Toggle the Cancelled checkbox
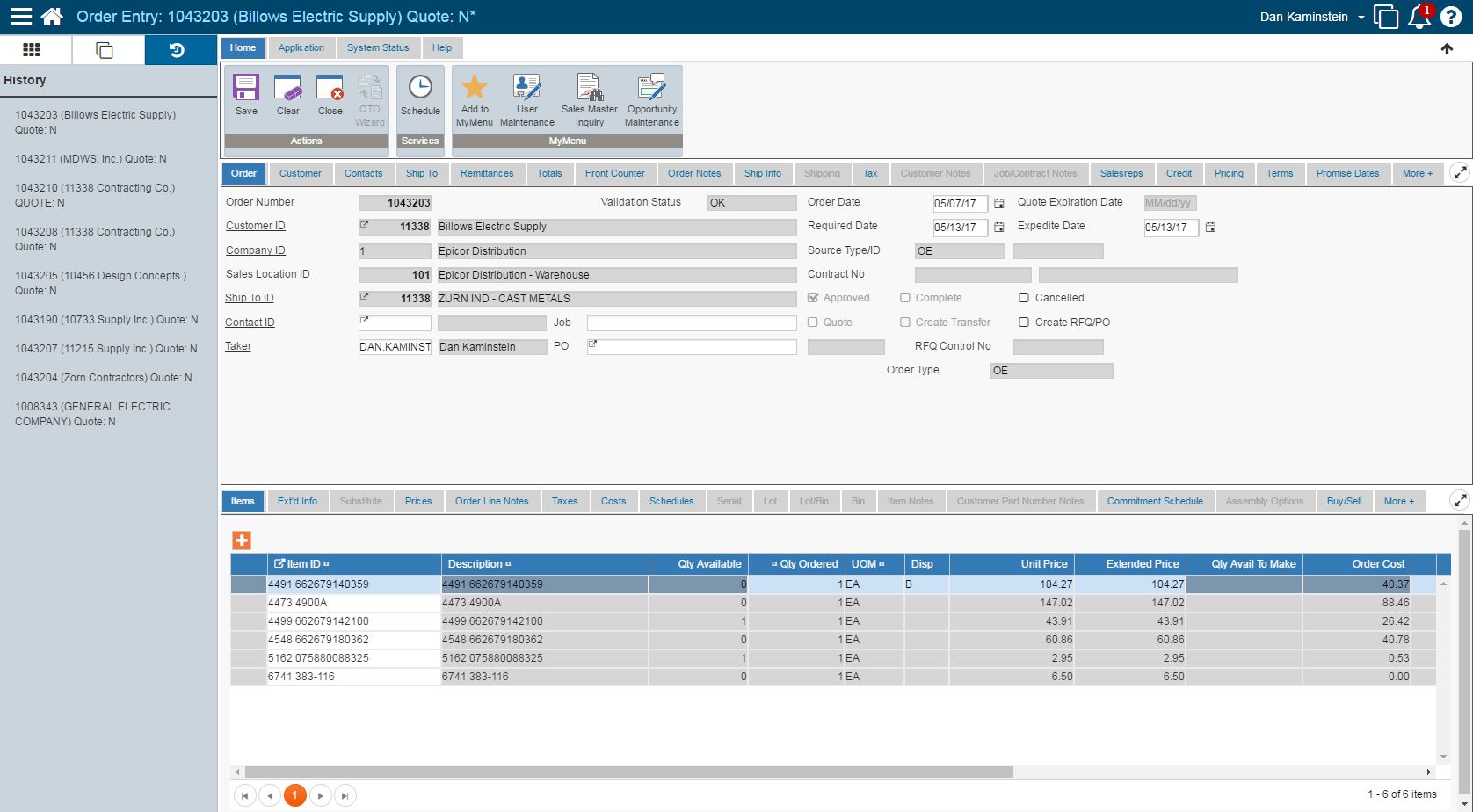Viewport: 1473px width, 812px height. (1024, 298)
